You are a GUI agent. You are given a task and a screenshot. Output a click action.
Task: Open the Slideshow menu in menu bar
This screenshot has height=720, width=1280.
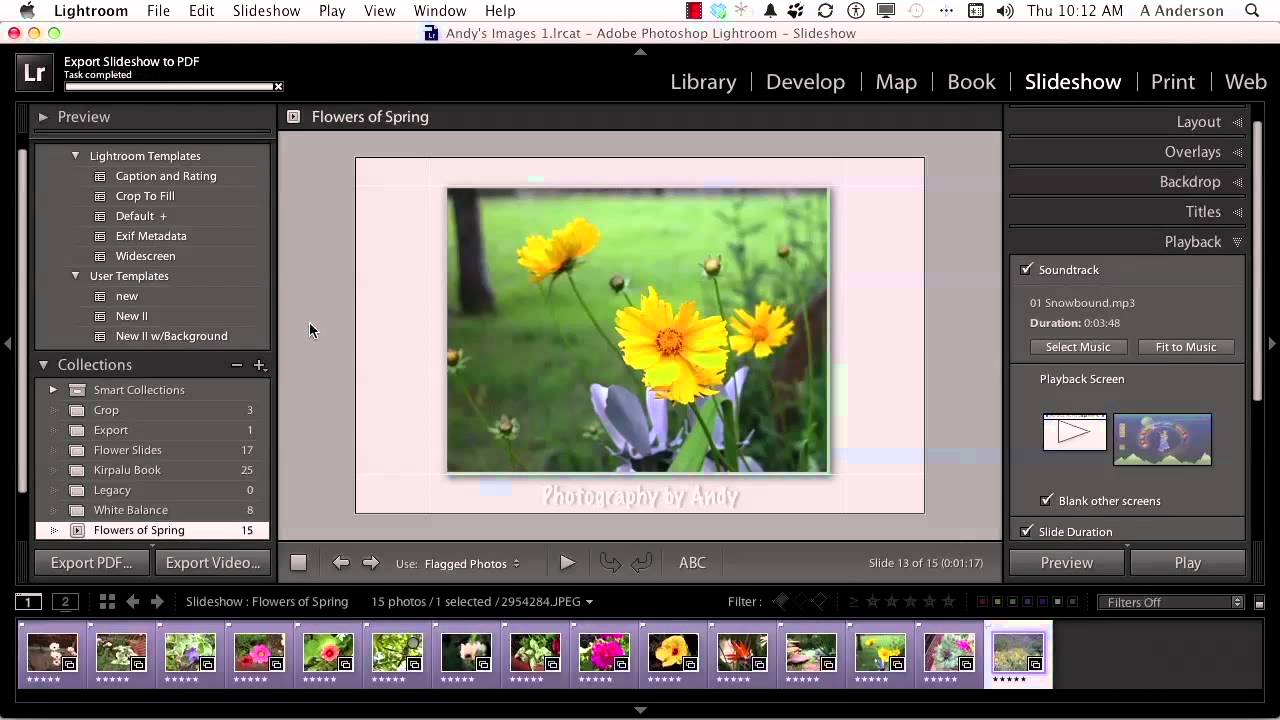point(266,11)
